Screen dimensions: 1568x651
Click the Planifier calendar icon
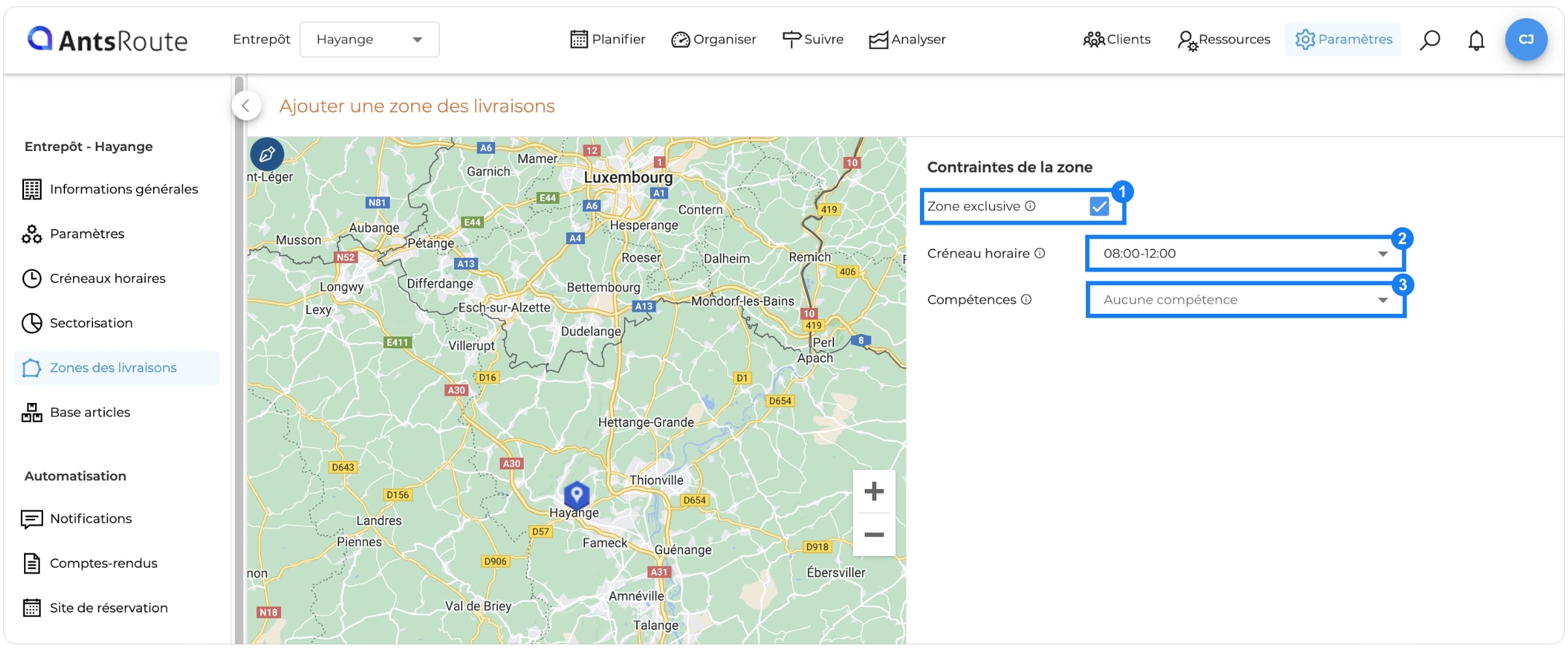[x=578, y=40]
